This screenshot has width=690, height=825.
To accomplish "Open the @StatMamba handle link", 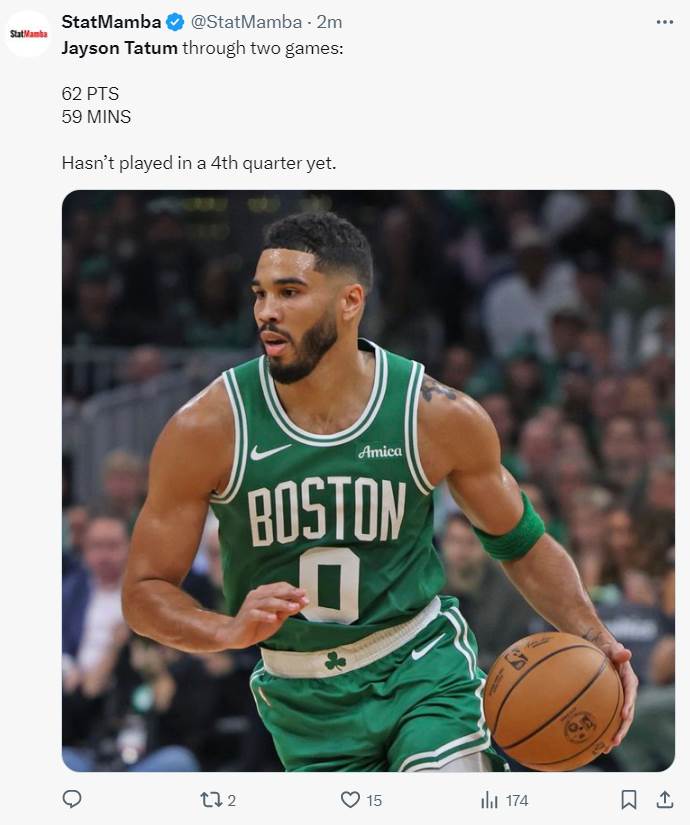I will click(246, 22).
